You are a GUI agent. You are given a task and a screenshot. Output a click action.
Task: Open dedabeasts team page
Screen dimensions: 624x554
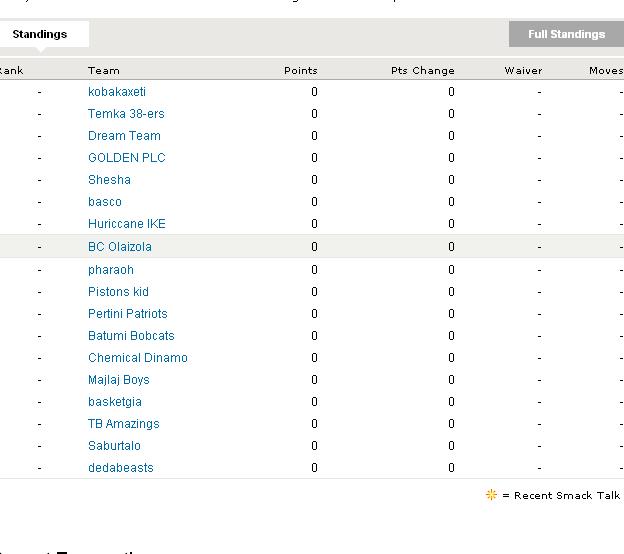coord(121,468)
